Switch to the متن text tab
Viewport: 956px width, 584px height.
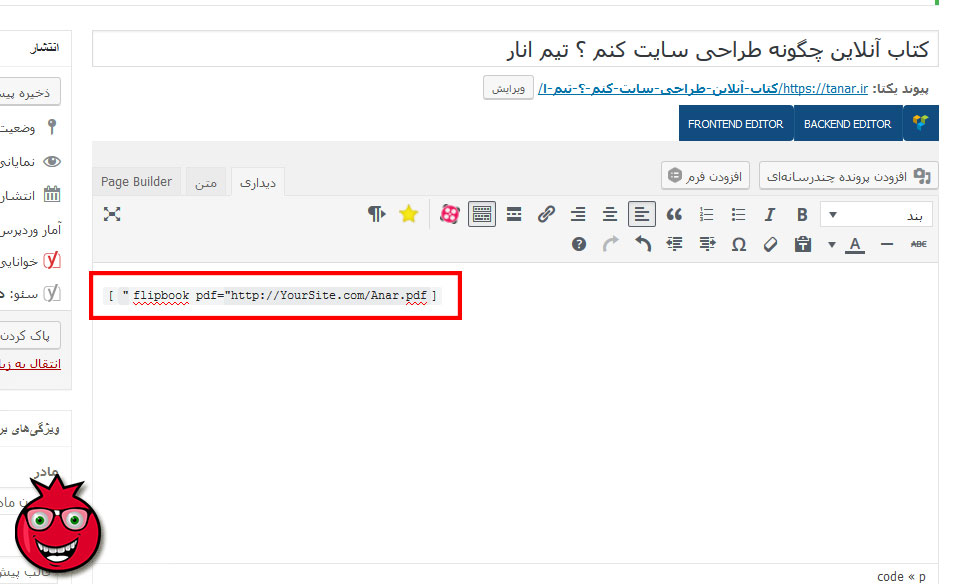click(206, 182)
